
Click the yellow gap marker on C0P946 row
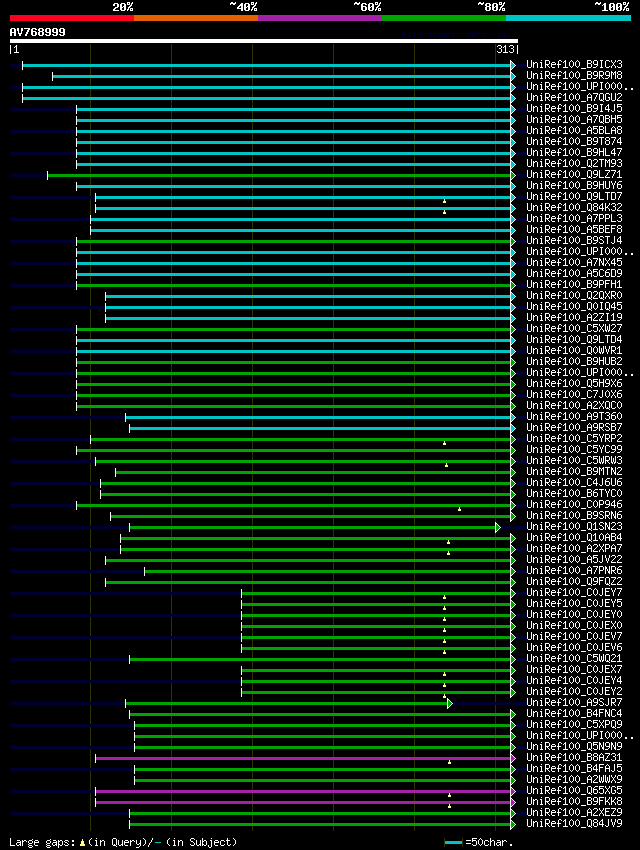tap(460, 509)
